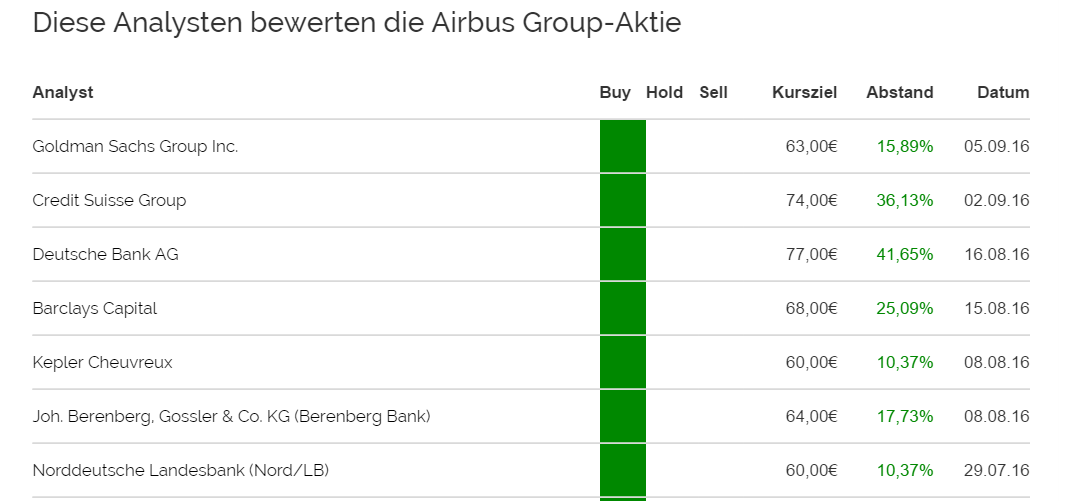Click Goldman Sachs green Buy rating bar

pyautogui.click(x=622, y=147)
